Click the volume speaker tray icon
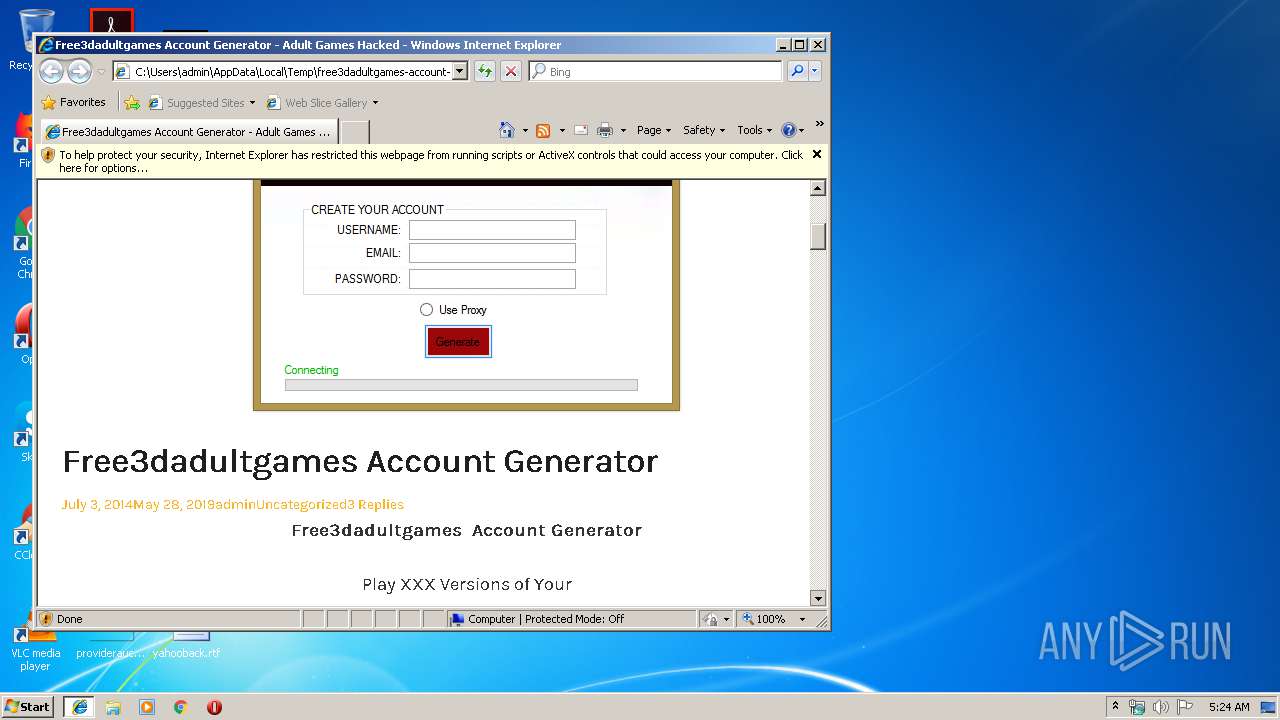 tap(1160, 707)
